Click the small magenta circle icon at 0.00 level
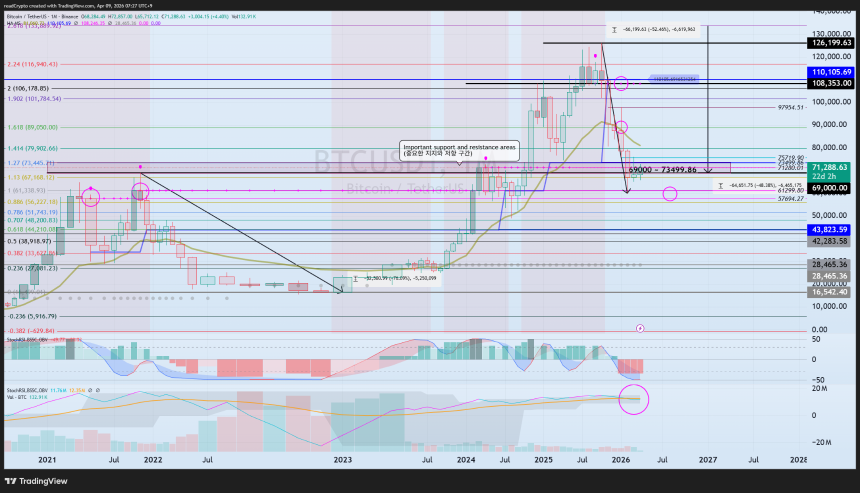The image size is (860, 493). [x=640, y=328]
